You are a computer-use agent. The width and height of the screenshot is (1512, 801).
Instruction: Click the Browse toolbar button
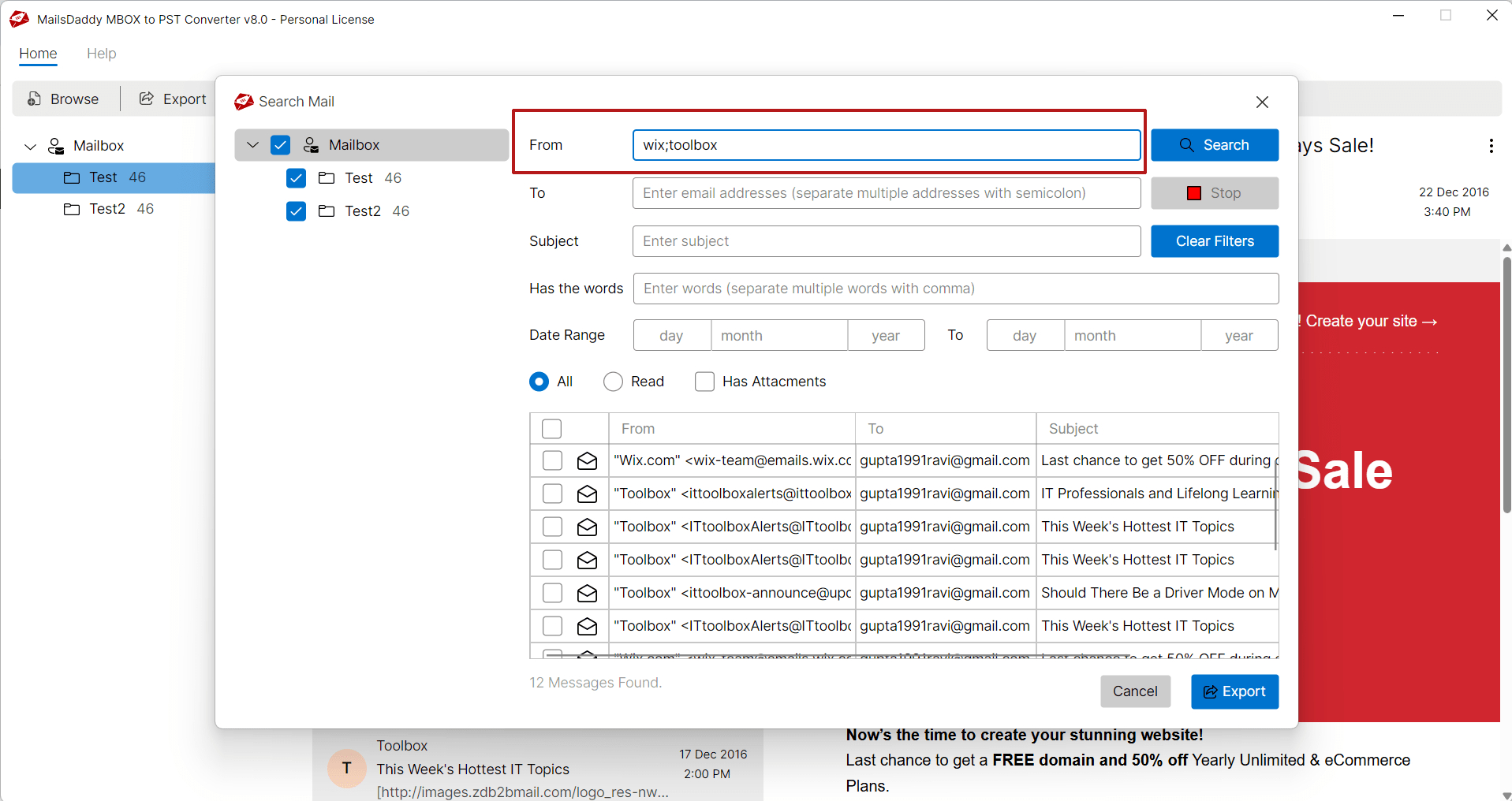pos(63,99)
